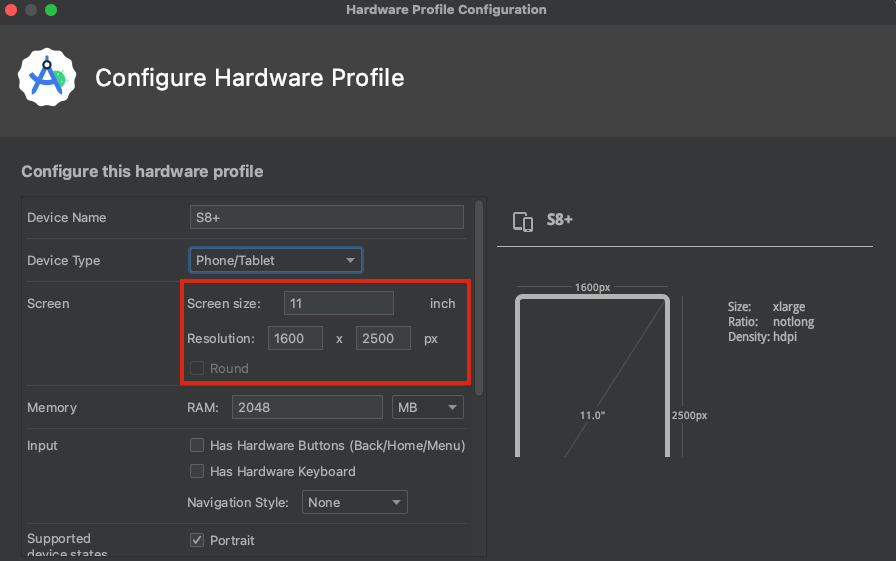
Task: Click the 'Input' section label
Action: click(42, 445)
